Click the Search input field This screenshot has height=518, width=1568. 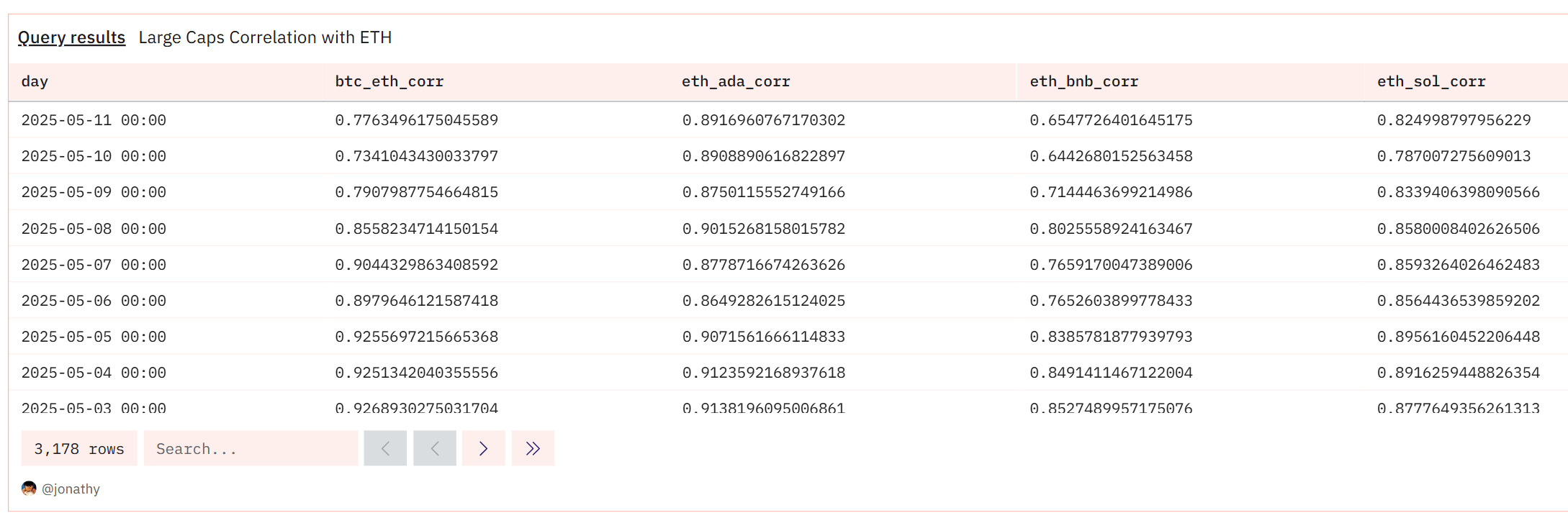251,448
